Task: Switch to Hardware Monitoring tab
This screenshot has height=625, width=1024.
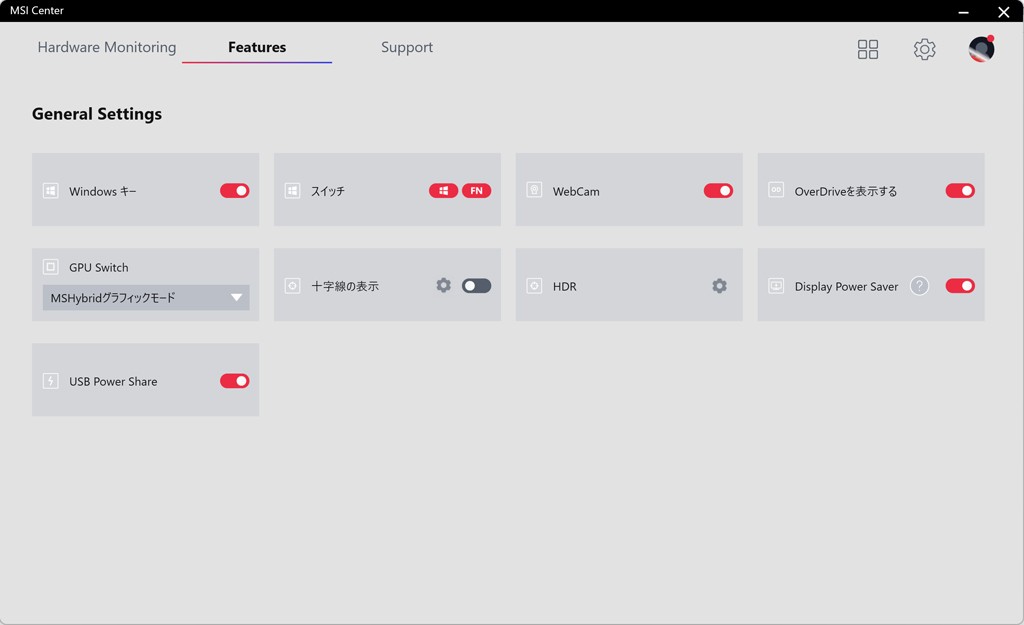Action: [107, 47]
